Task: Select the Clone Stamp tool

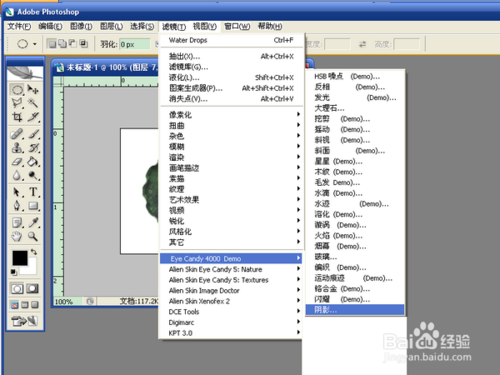Action: point(17,148)
